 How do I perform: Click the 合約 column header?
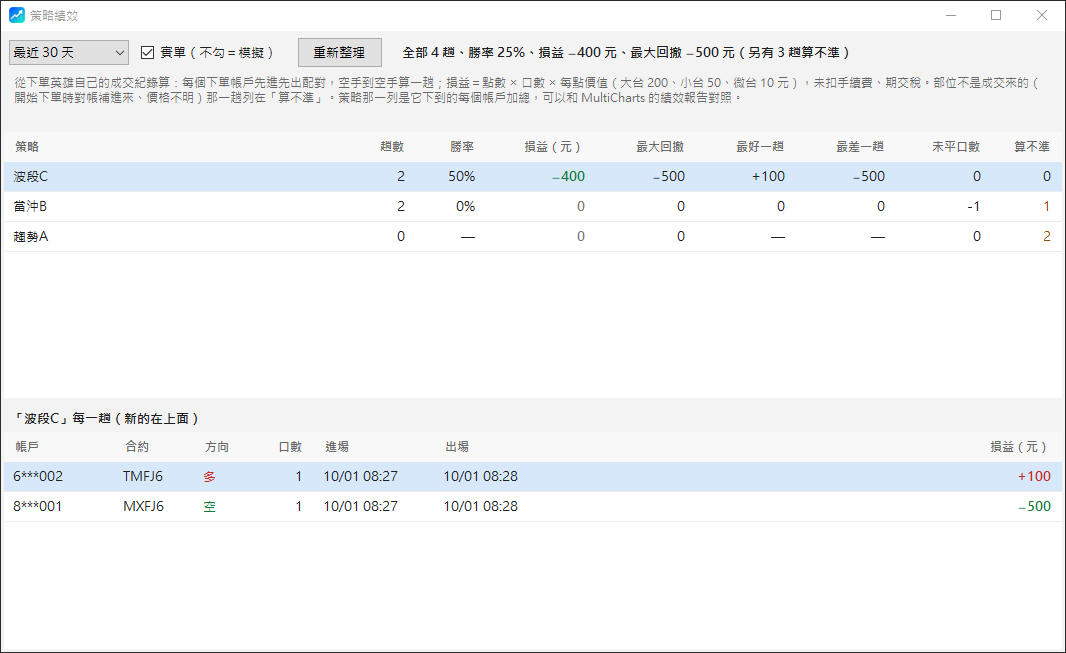[x=137, y=446]
